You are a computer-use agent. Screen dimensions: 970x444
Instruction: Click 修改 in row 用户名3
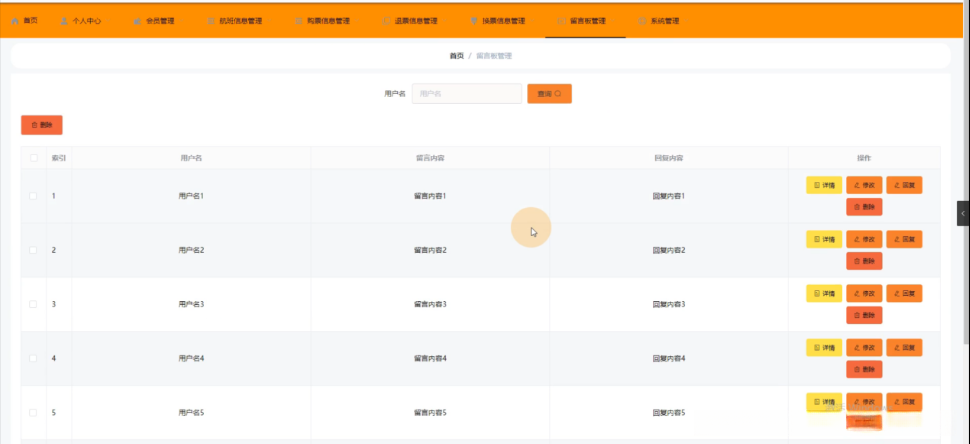(x=864, y=293)
